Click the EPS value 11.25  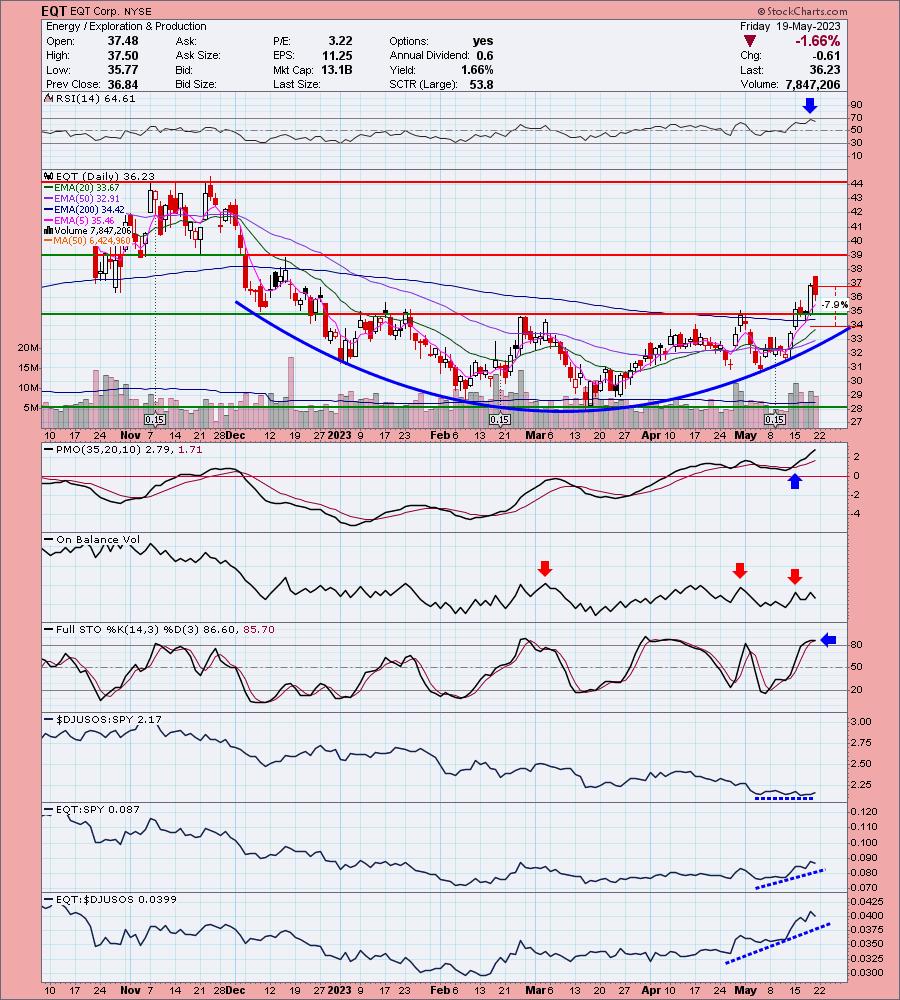coord(337,55)
